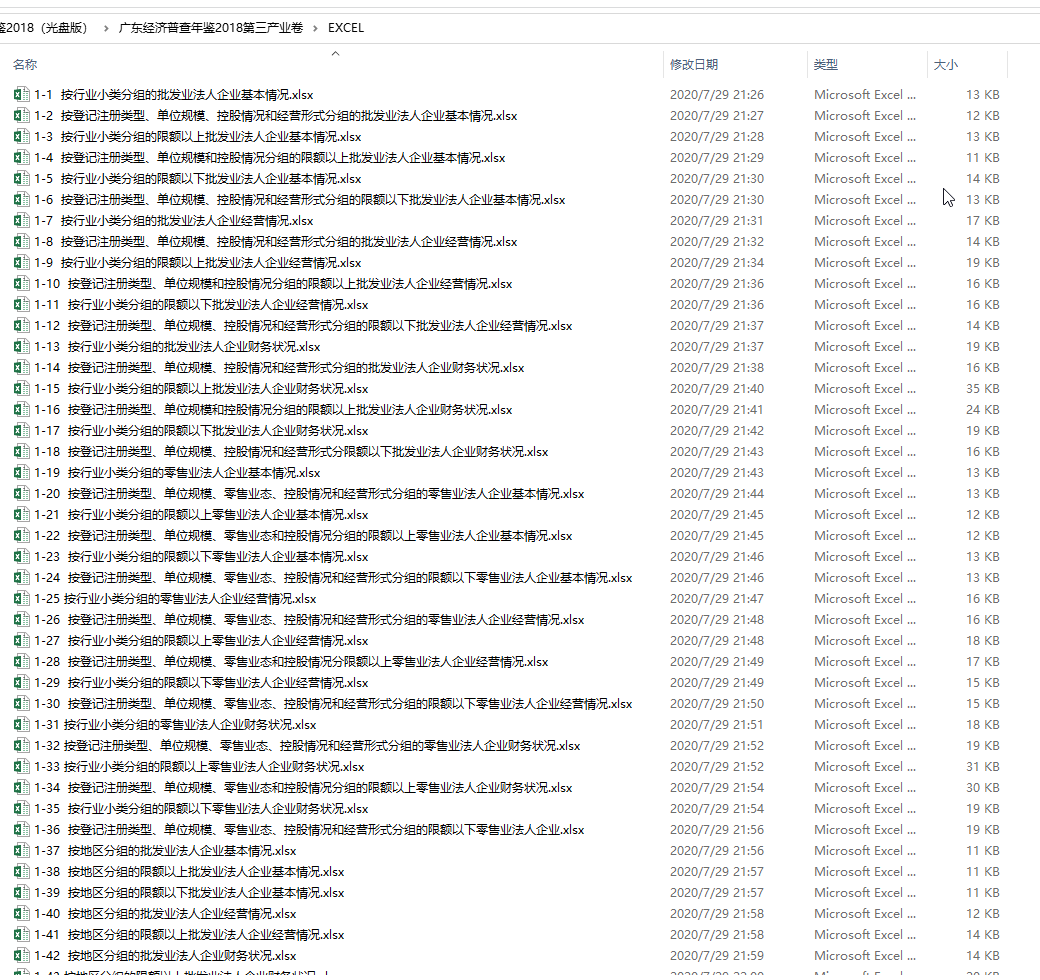Image resolution: width=1040 pixels, height=980 pixels.
Task: Go to the 2018（光盘版） breadcrumb folder
Action: 44,28
